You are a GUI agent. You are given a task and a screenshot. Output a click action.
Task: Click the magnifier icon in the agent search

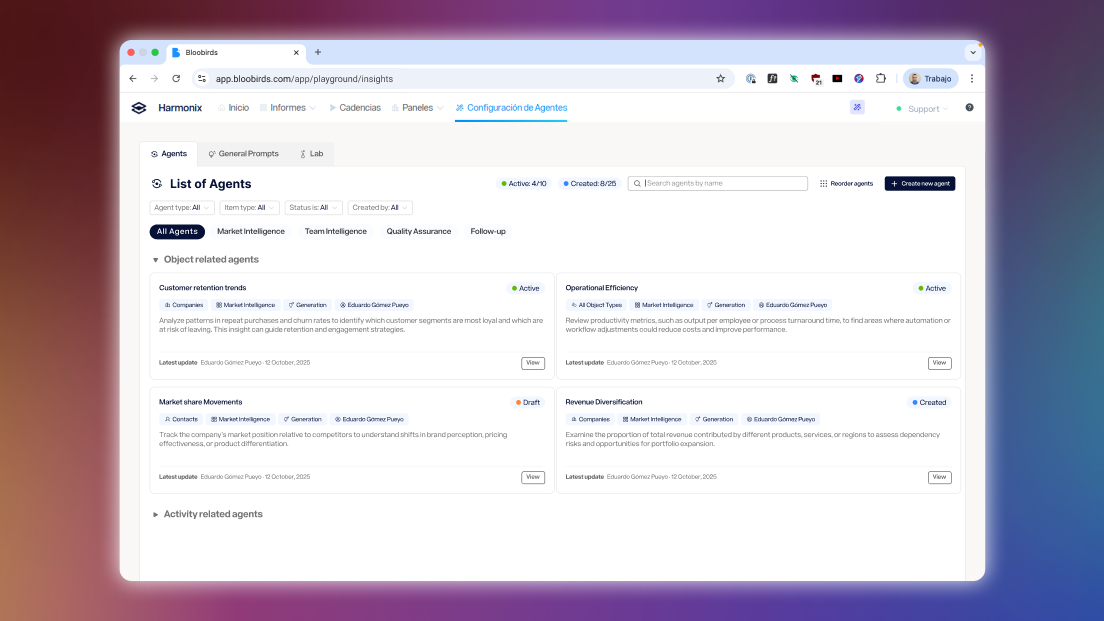(x=637, y=184)
